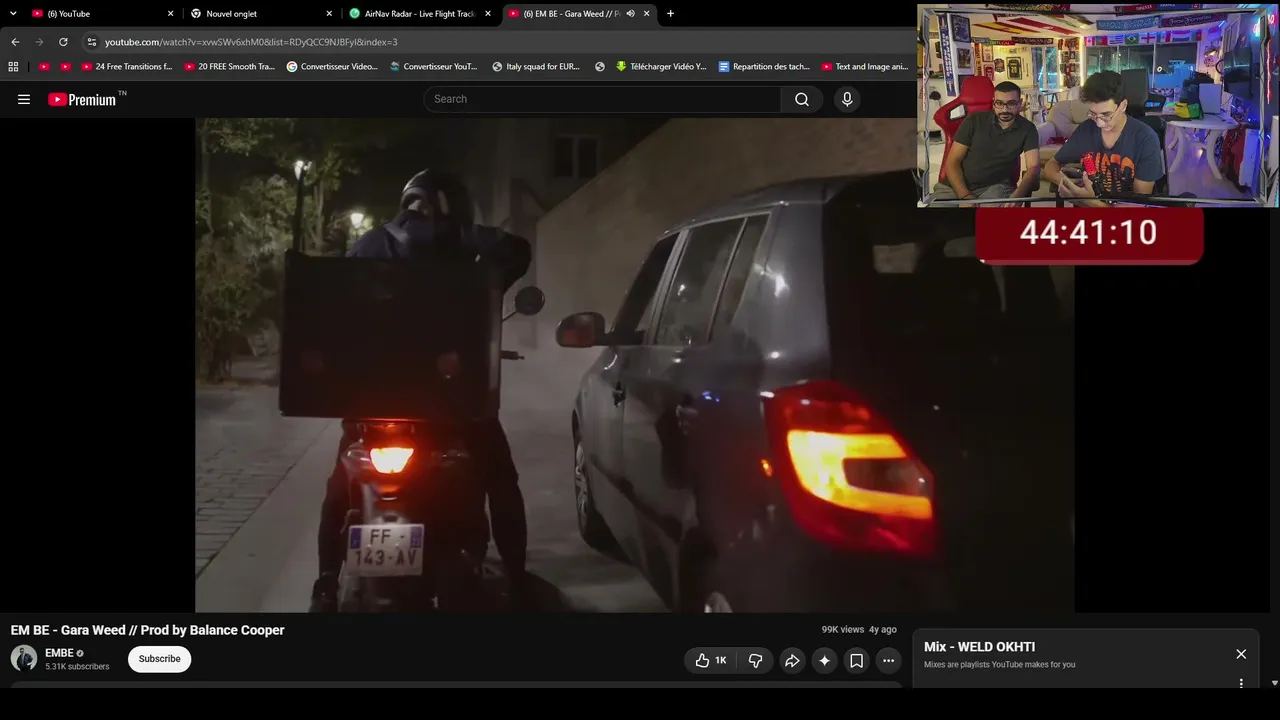This screenshot has width=1280, height=720.
Task: Open the first YouTube icon bookmark
Action: (43, 67)
